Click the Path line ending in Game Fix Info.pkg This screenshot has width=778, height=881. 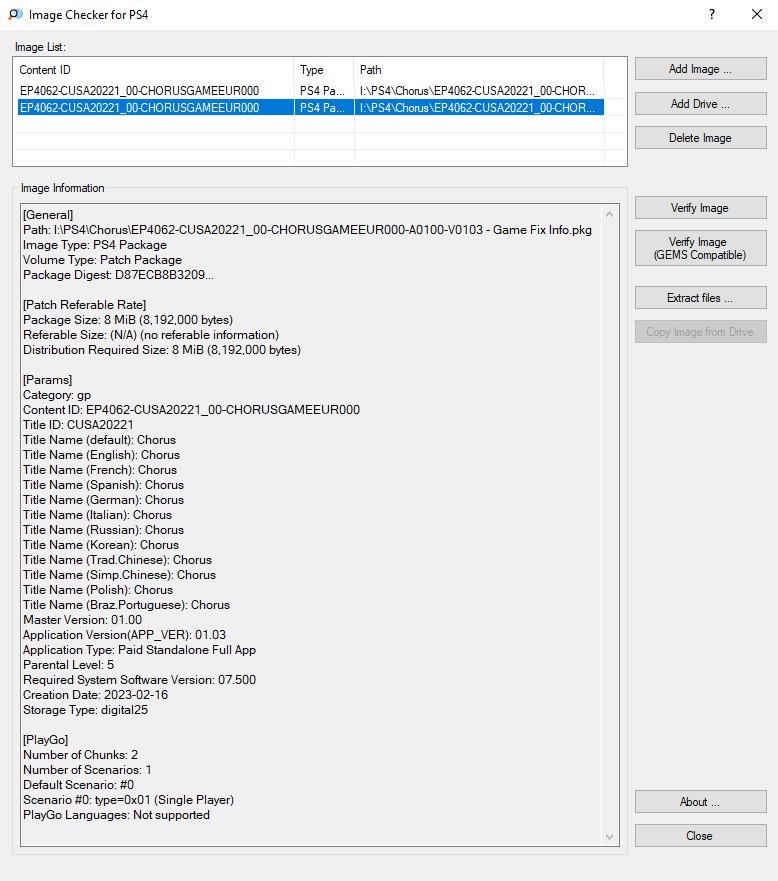[307, 230]
